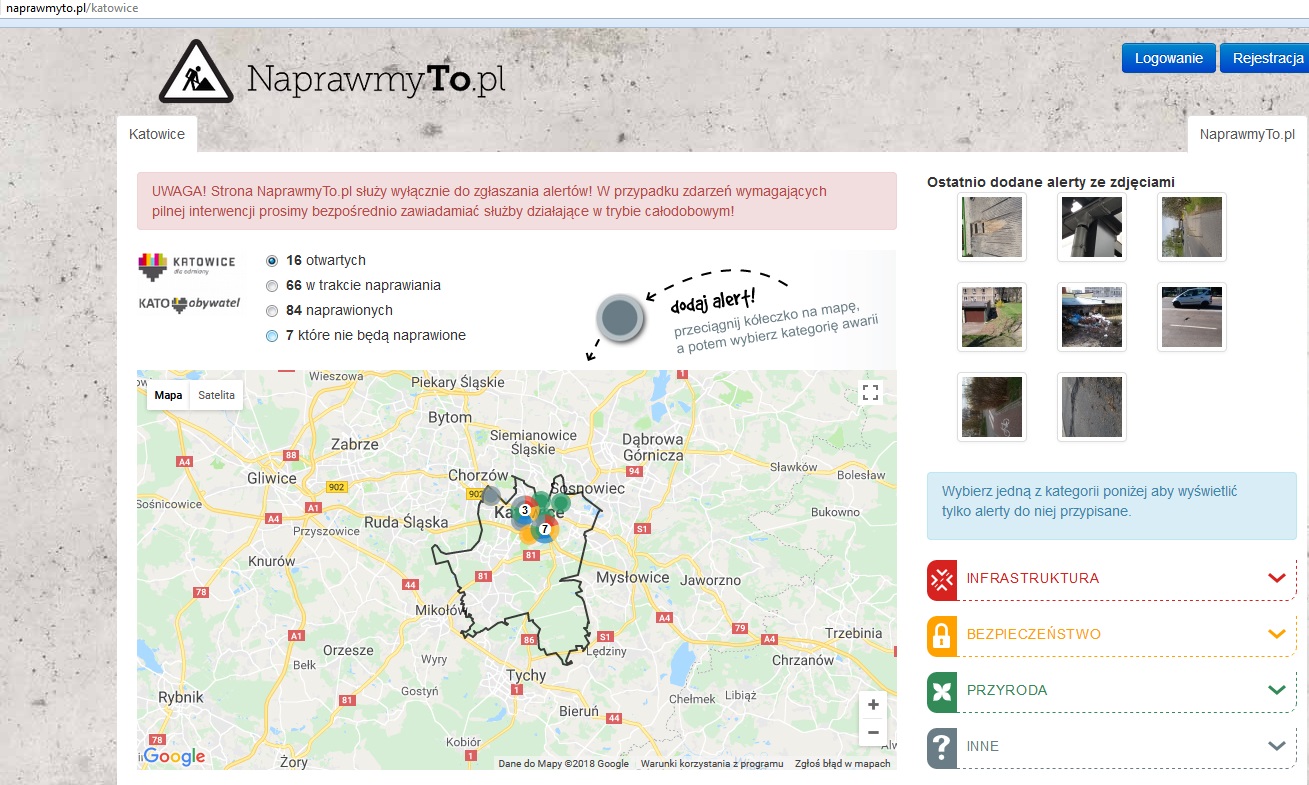
Task: Open the KATOobywatel logo
Action: coord(189,304)
